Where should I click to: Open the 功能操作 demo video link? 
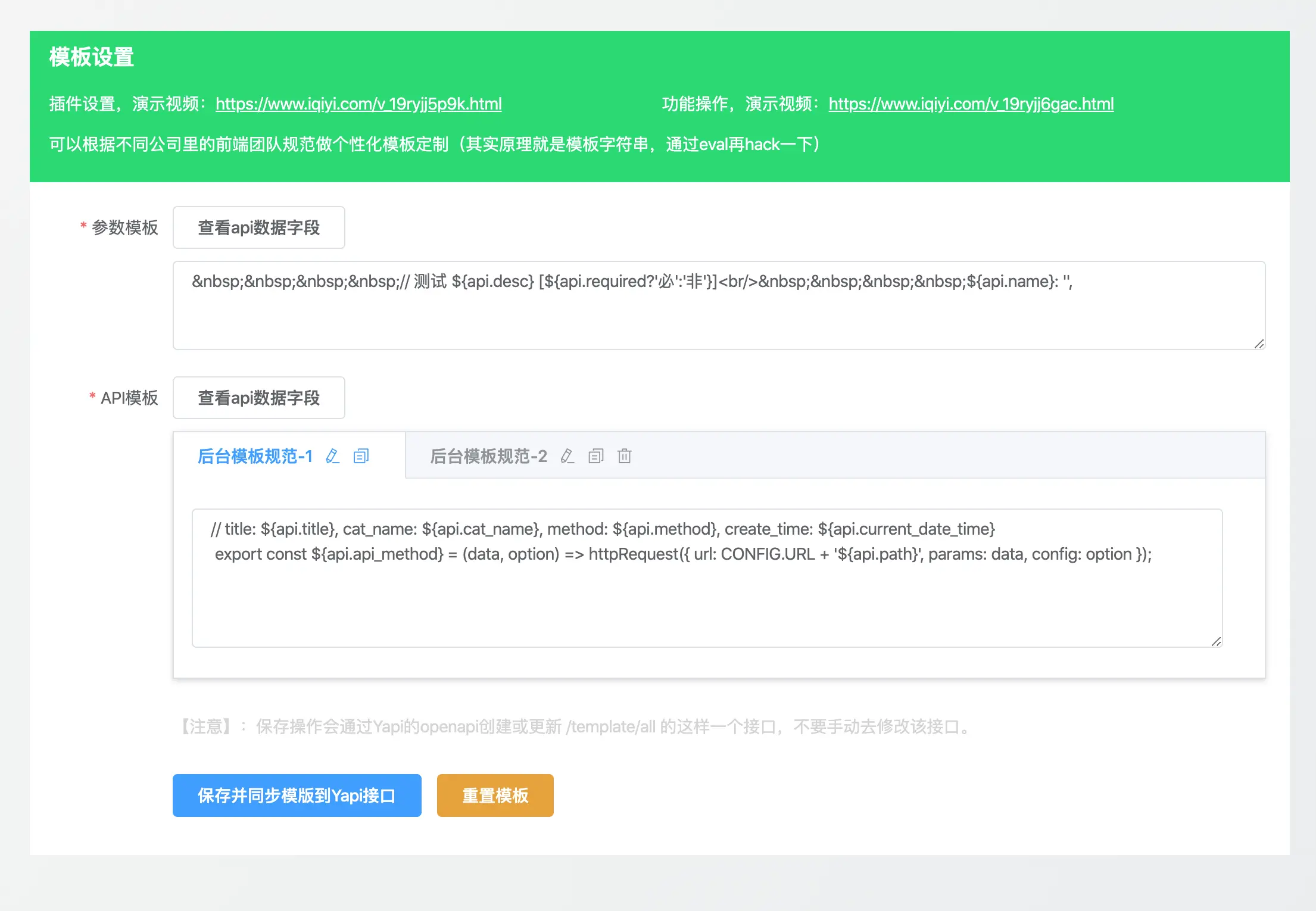point(971,104)
